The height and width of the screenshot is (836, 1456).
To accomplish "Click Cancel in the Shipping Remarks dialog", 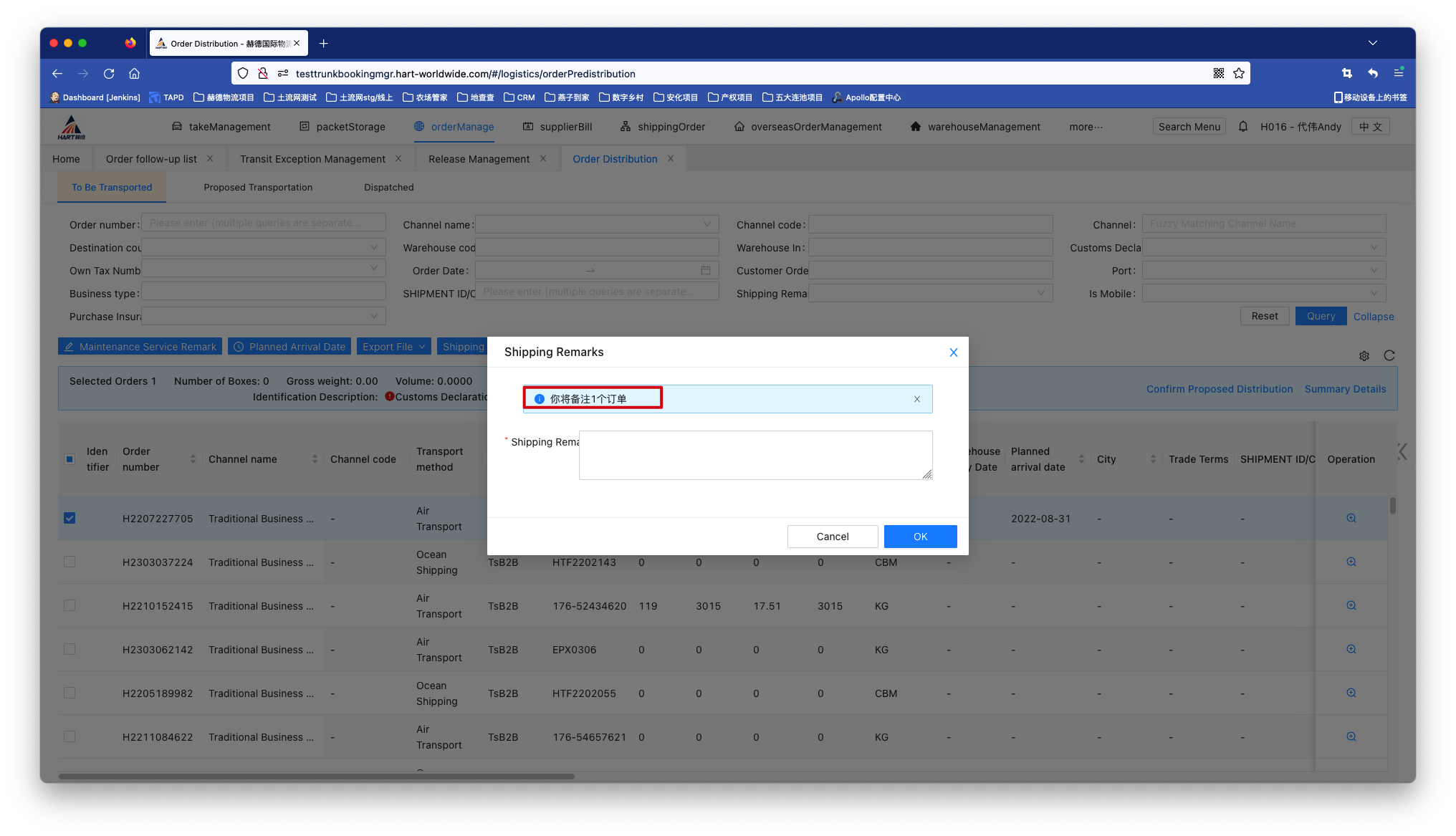I will point(832,537).
